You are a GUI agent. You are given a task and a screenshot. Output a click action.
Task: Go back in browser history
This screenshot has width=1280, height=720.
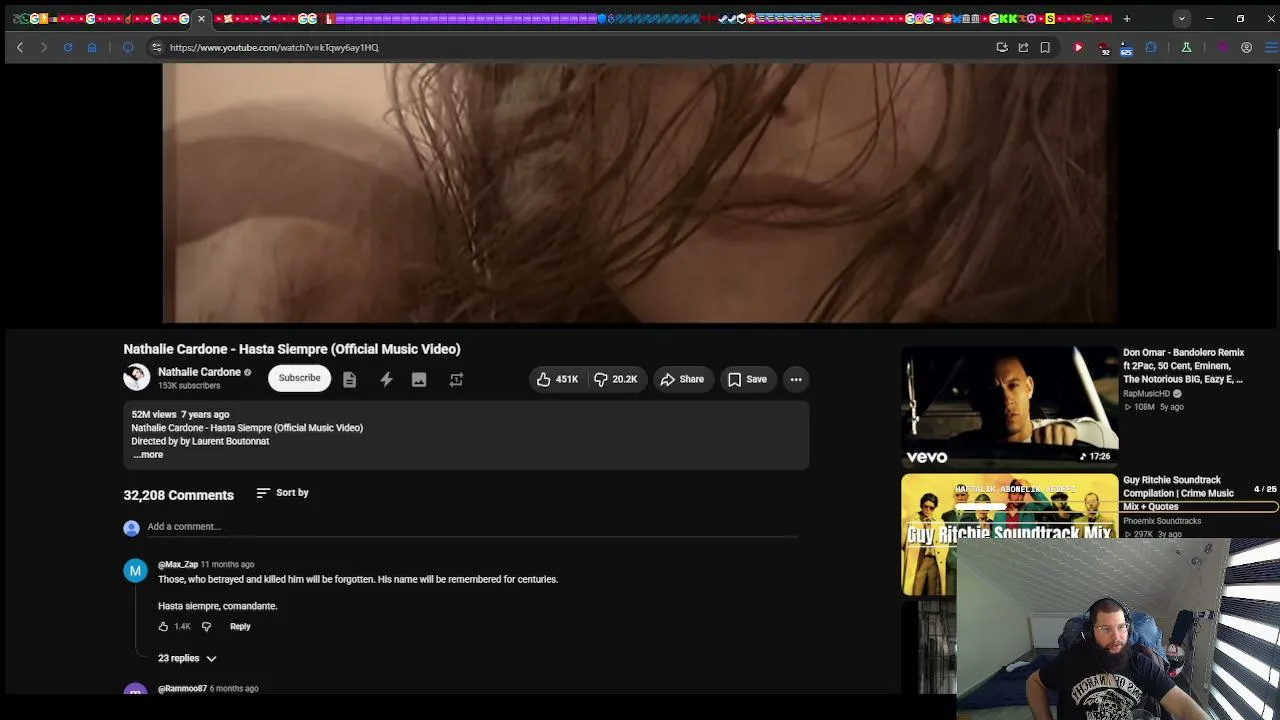[20, 47]
